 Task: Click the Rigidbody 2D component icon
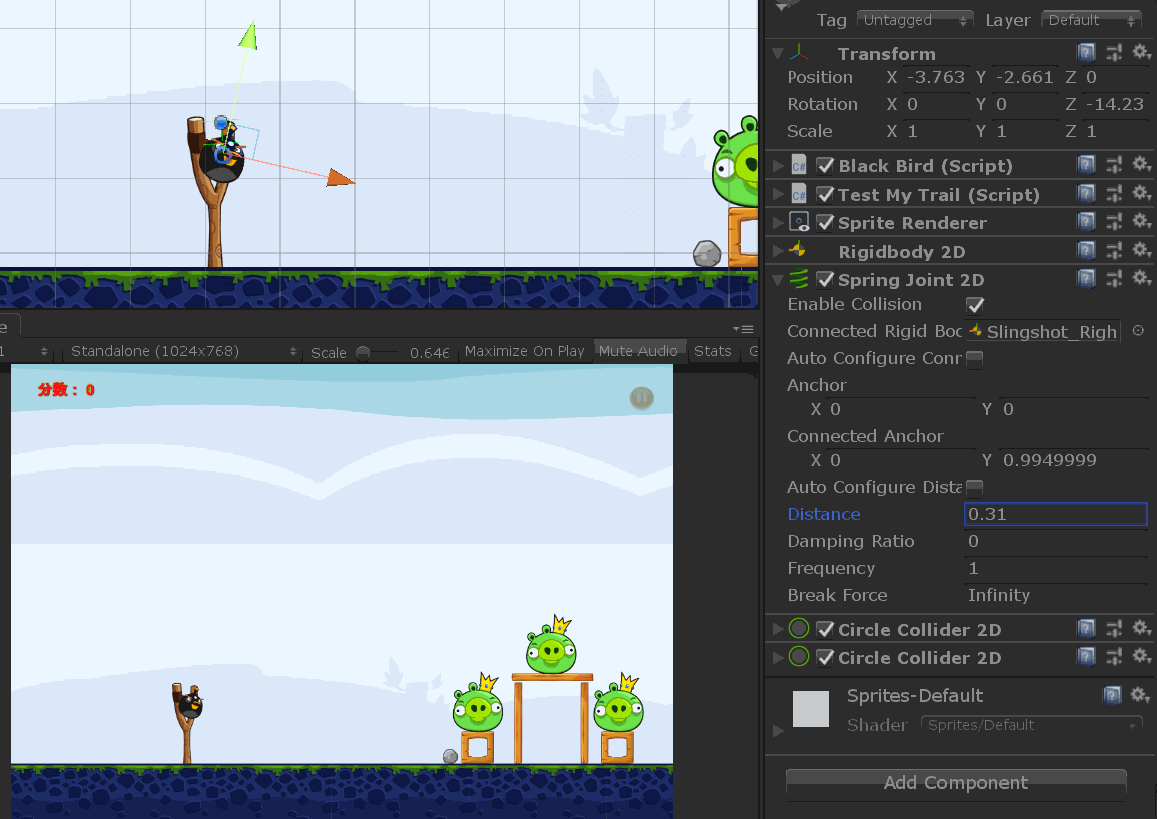(x=798, y=251)
